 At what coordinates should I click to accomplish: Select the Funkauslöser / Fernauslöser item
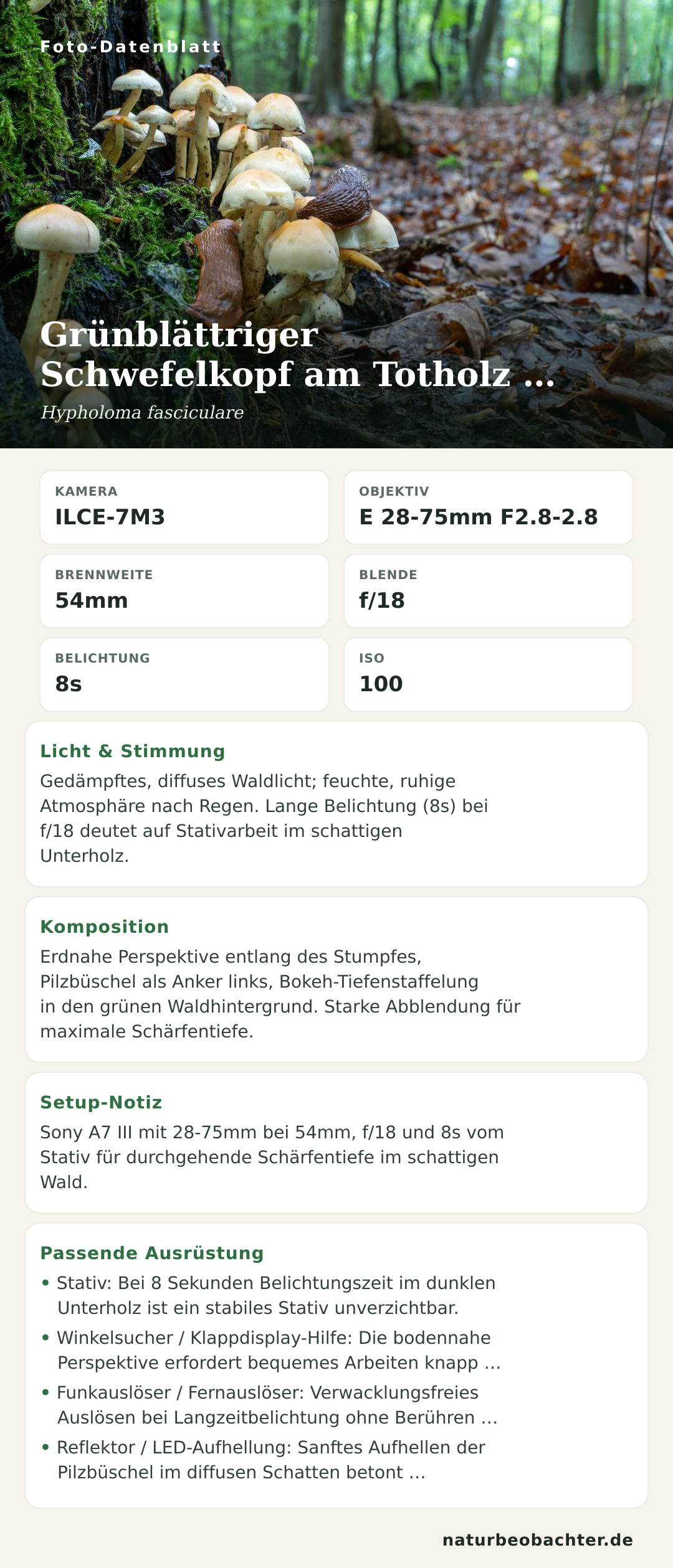point(269,1405)
